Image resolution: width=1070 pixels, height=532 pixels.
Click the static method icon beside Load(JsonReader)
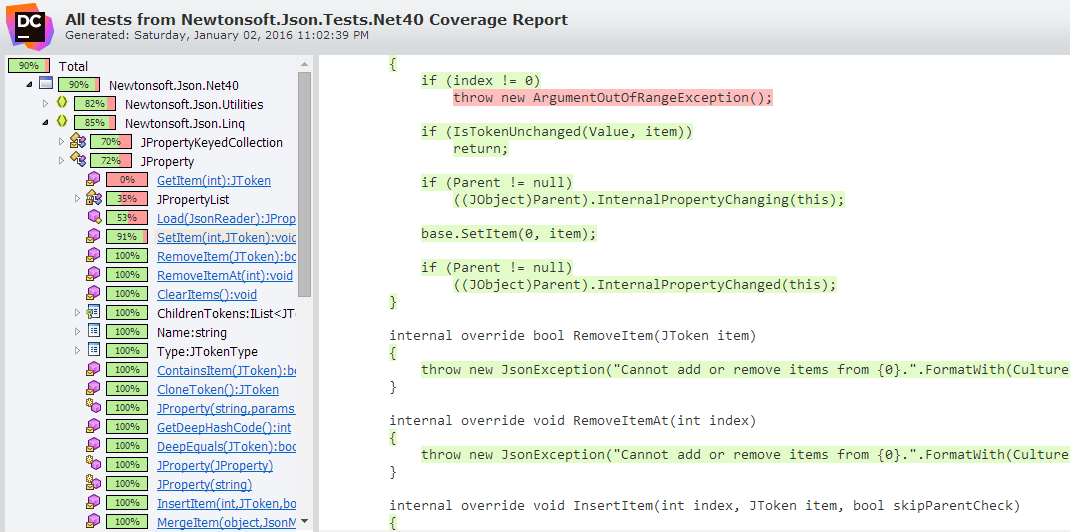(93, 218)
